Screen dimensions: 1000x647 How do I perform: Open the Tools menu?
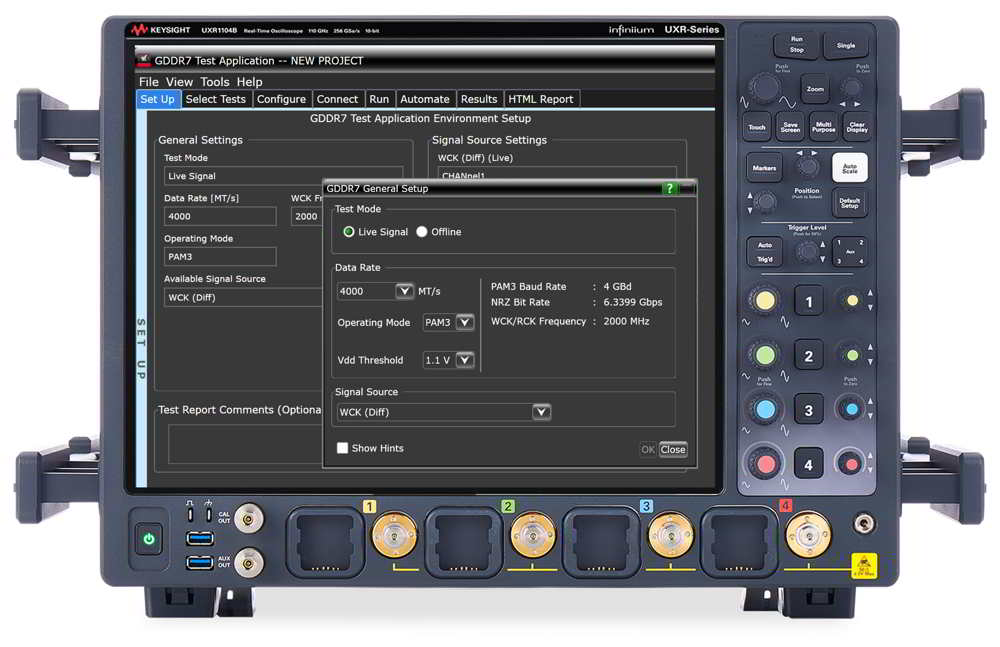[214, 82]
